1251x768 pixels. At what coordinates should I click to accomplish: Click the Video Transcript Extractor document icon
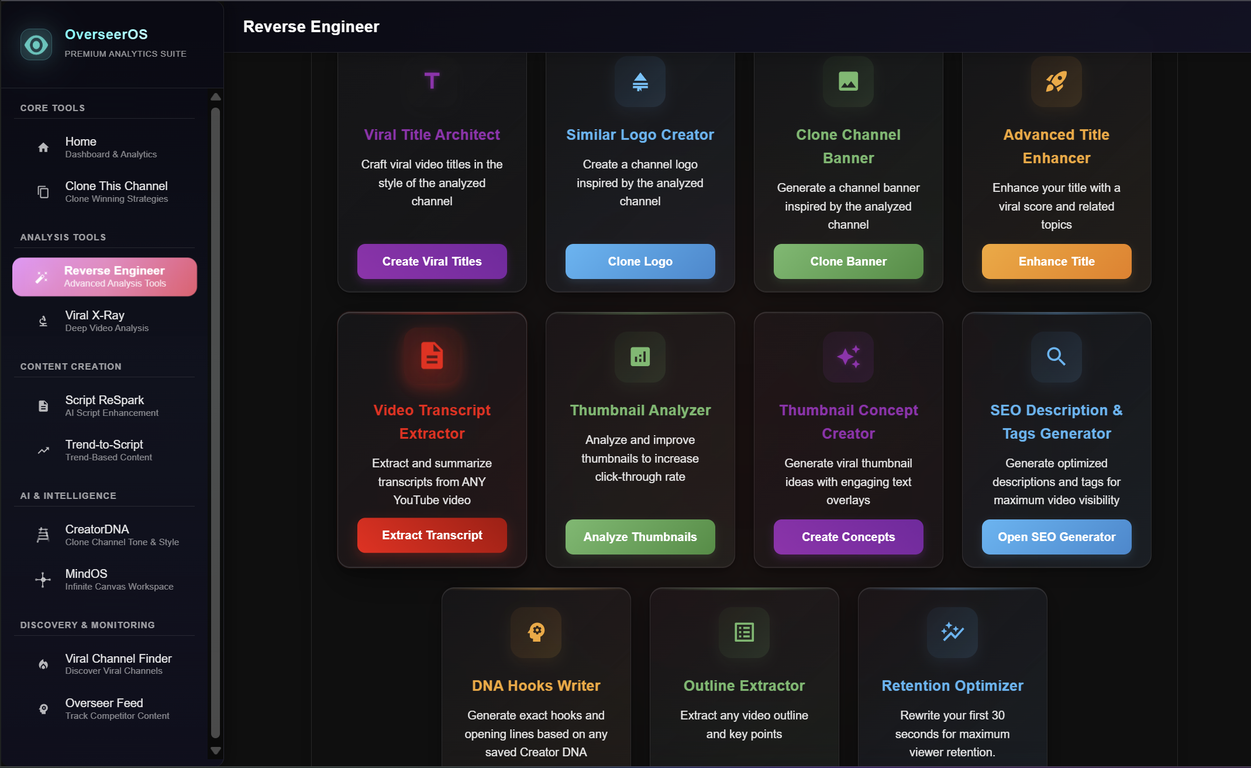click(x=432, y=356)
